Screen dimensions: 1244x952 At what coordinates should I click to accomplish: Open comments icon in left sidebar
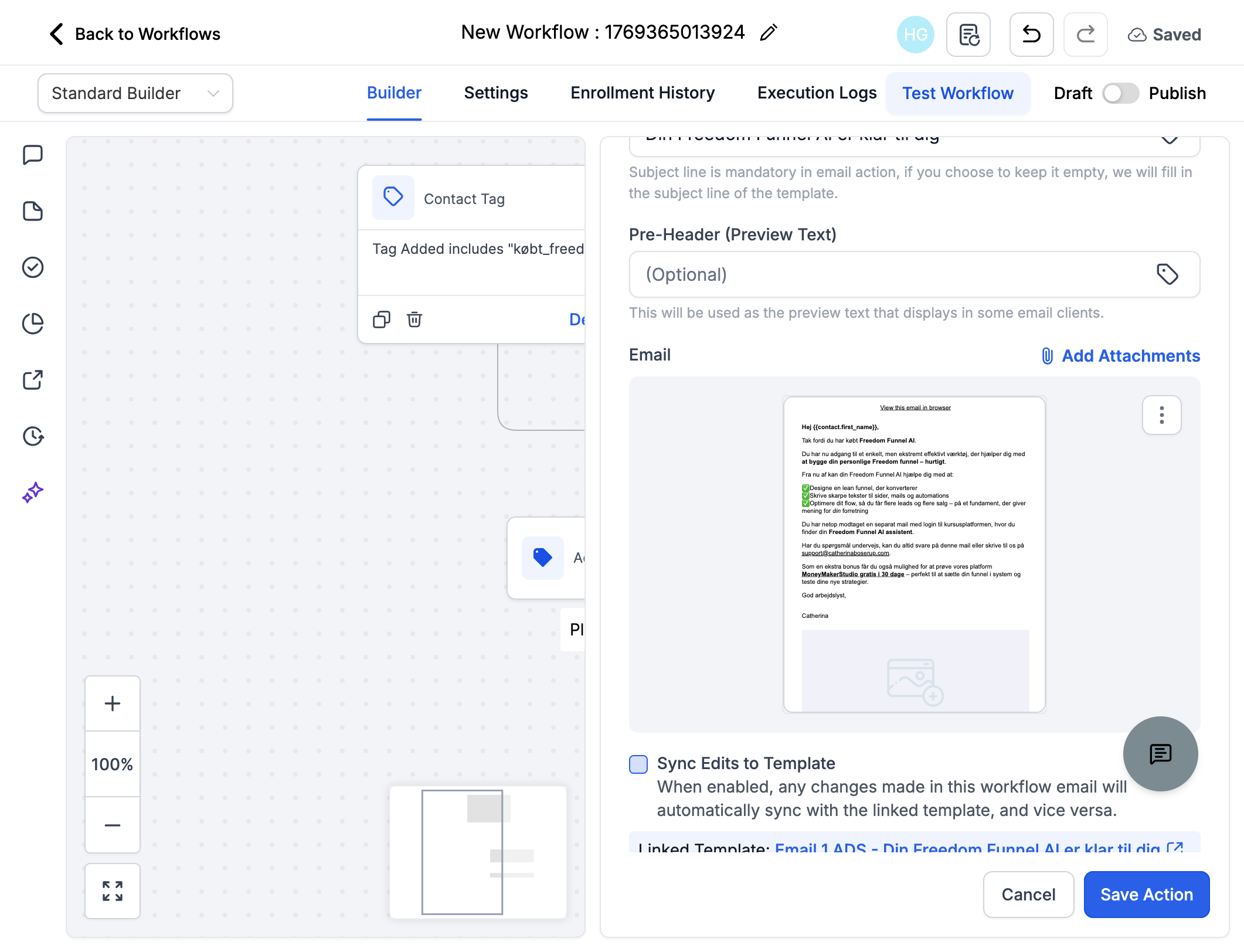click(x=33, y=155)
